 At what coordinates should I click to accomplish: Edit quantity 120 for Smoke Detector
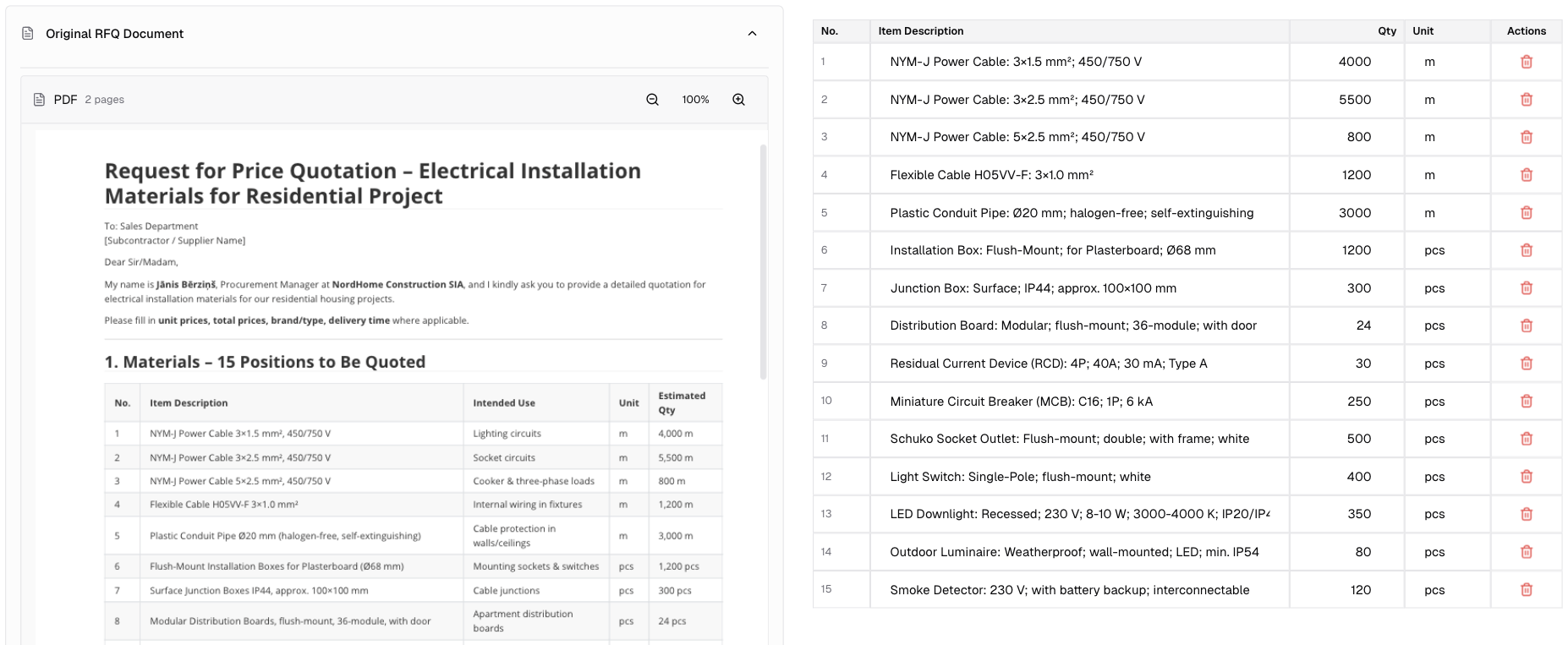[1346, 590]
